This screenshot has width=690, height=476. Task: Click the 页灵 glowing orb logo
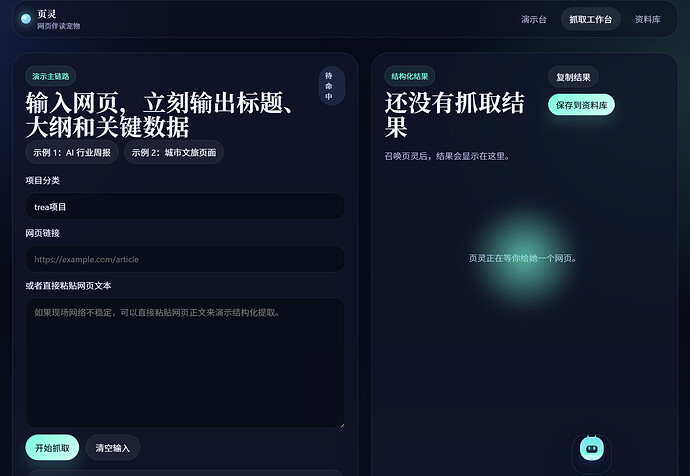(26, 18)
